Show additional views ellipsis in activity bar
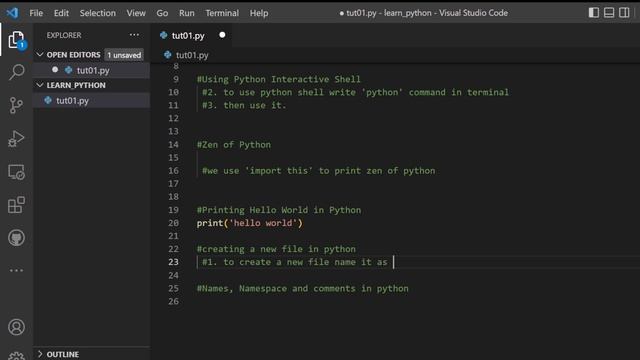640x360 pixels. click(x=16, y=270)
